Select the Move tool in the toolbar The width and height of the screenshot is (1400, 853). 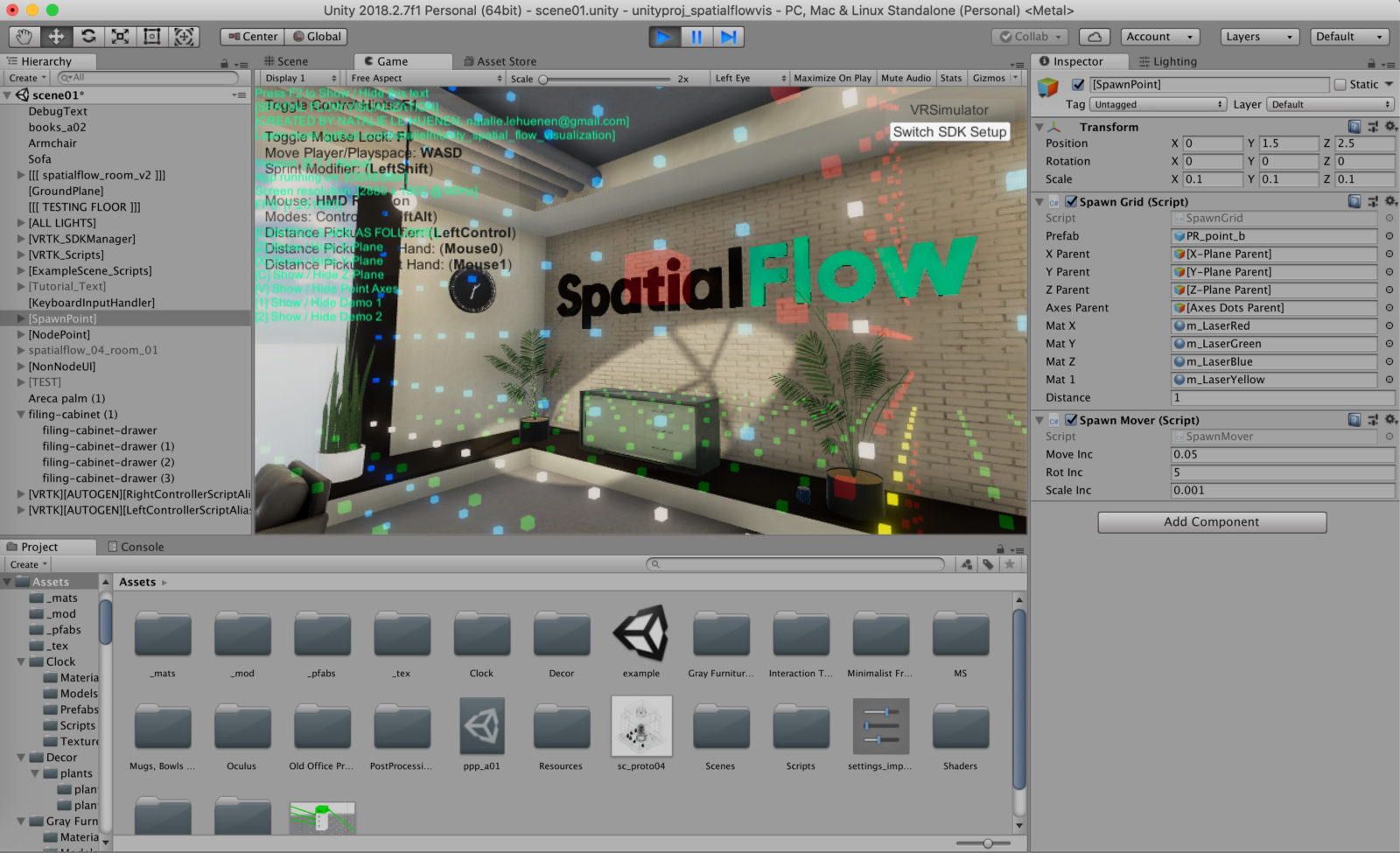tap(56, 37)
